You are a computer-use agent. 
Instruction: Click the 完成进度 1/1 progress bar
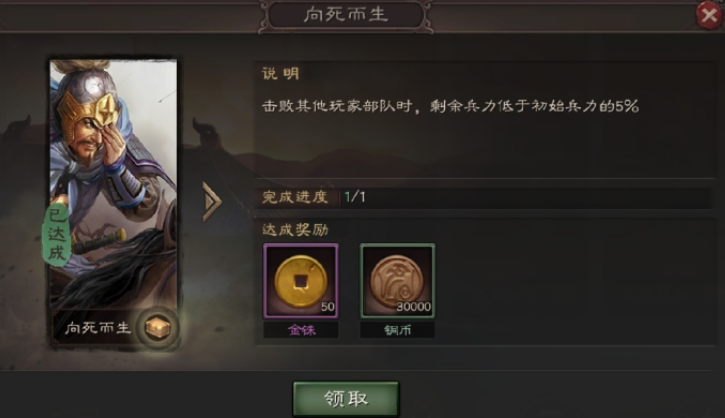coord(483,197)
